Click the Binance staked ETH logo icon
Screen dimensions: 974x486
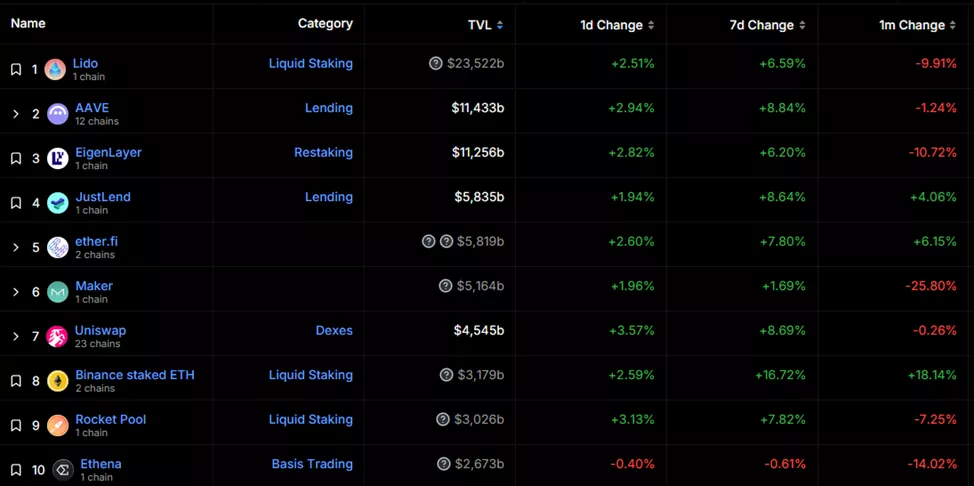click(x=58, y=381)
